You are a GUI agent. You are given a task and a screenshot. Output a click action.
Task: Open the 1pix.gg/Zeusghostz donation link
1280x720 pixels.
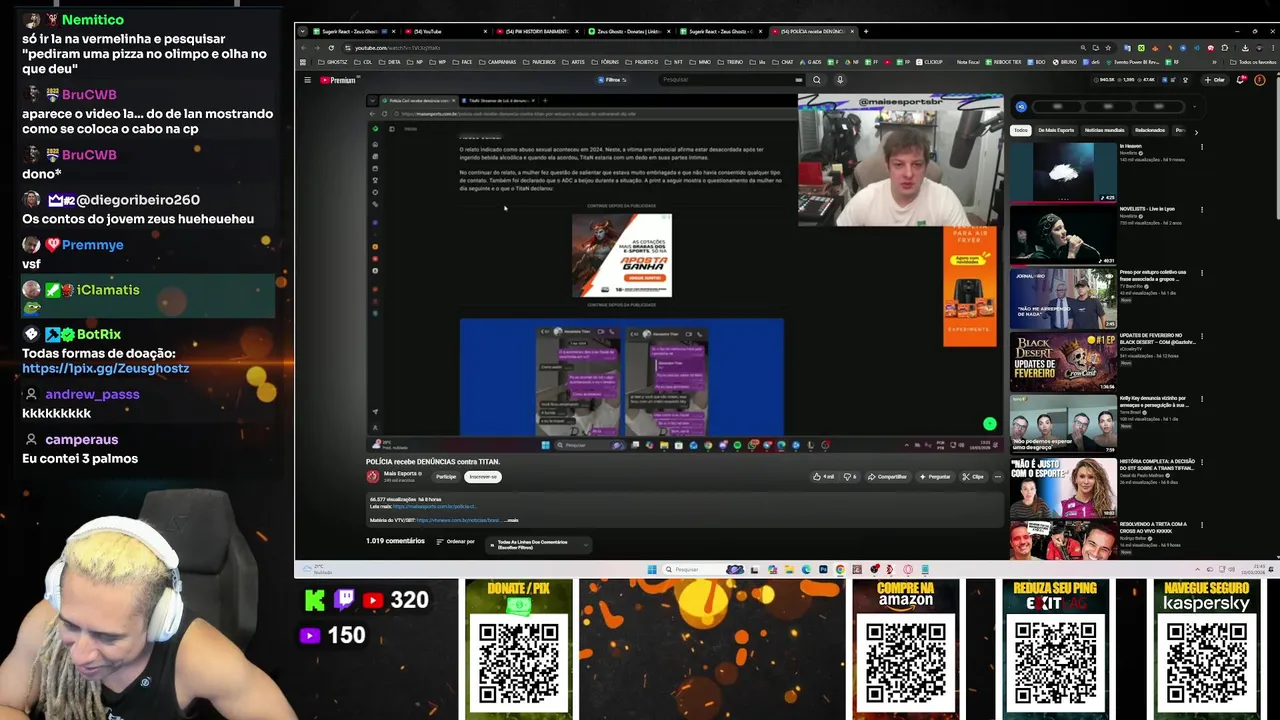pos(105,368)
